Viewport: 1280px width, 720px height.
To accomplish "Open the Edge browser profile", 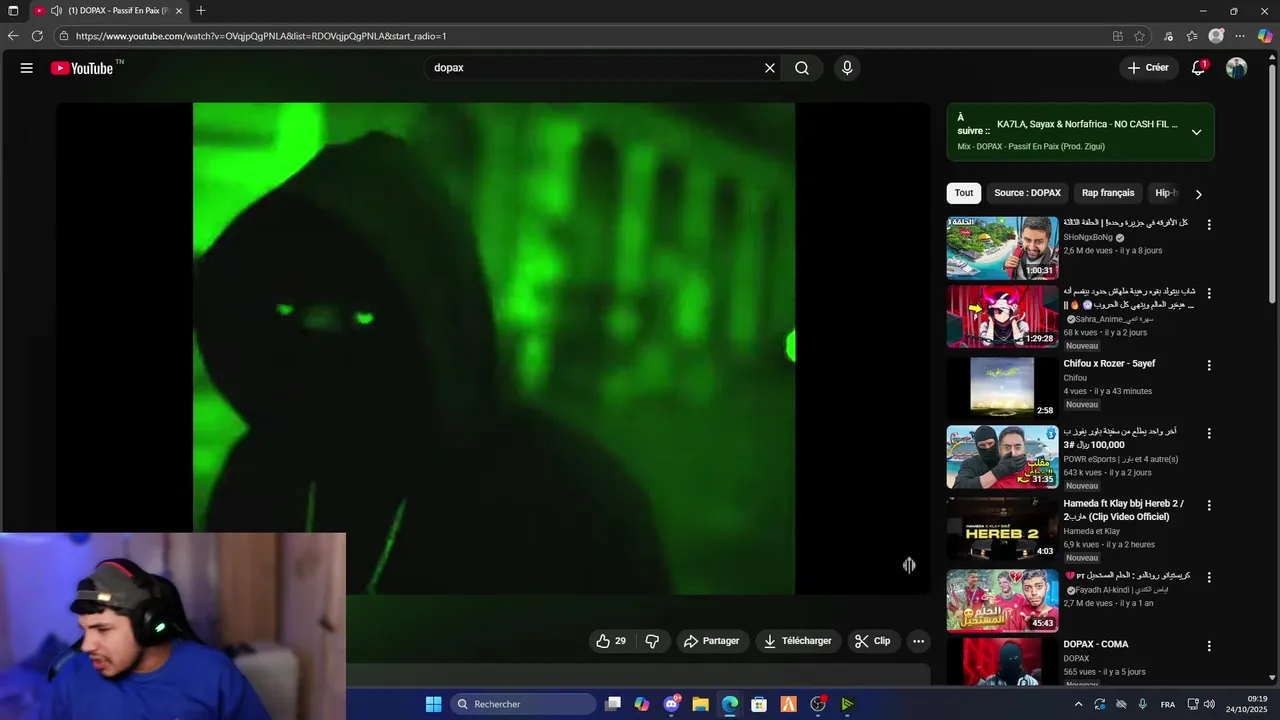I will 1216,36.
